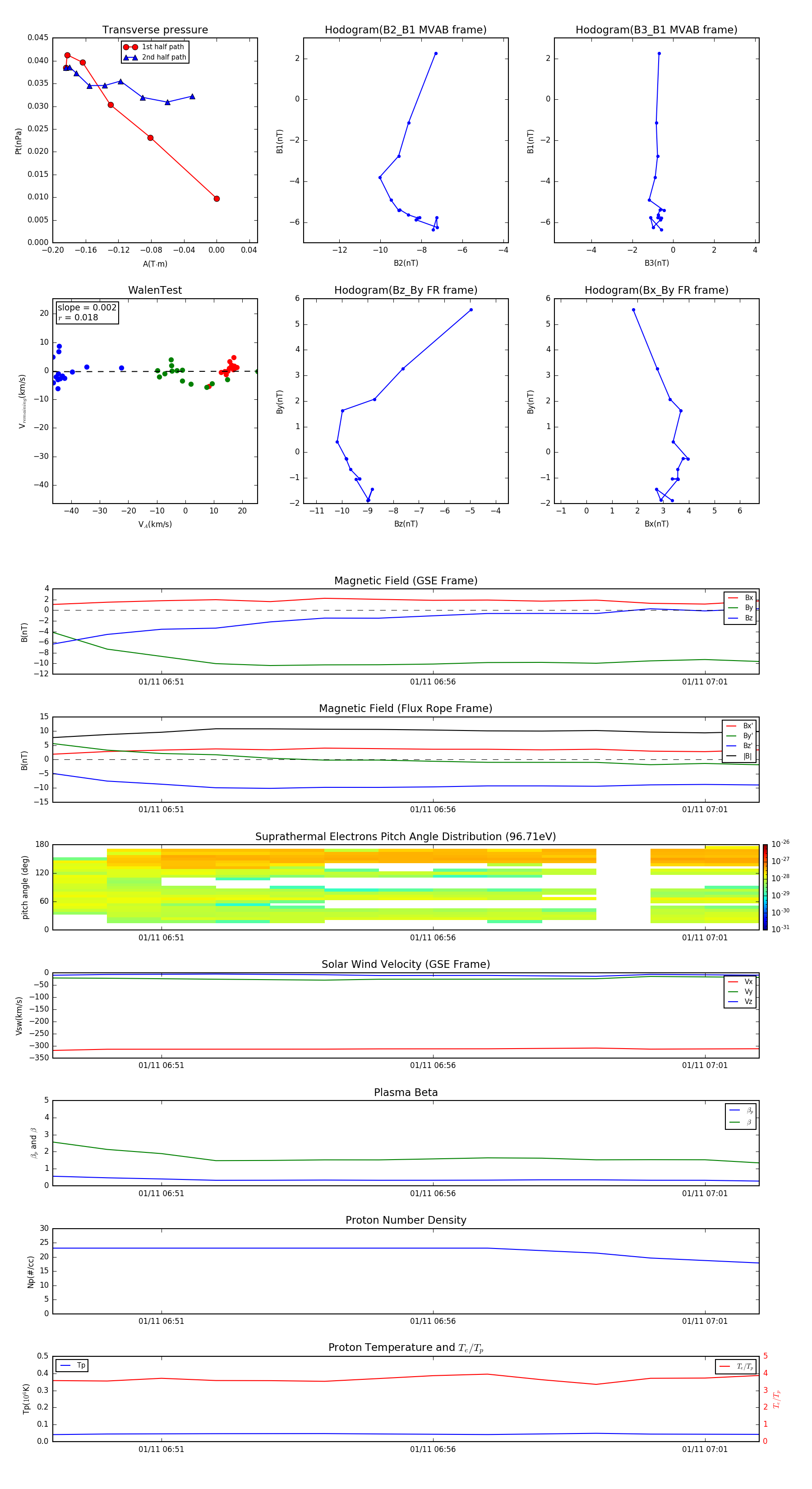Click the 'B2(nT)' x-axis label
The height and width of the screenshot is (1489, 812).
pyautogui.click(x=406, y=263)
